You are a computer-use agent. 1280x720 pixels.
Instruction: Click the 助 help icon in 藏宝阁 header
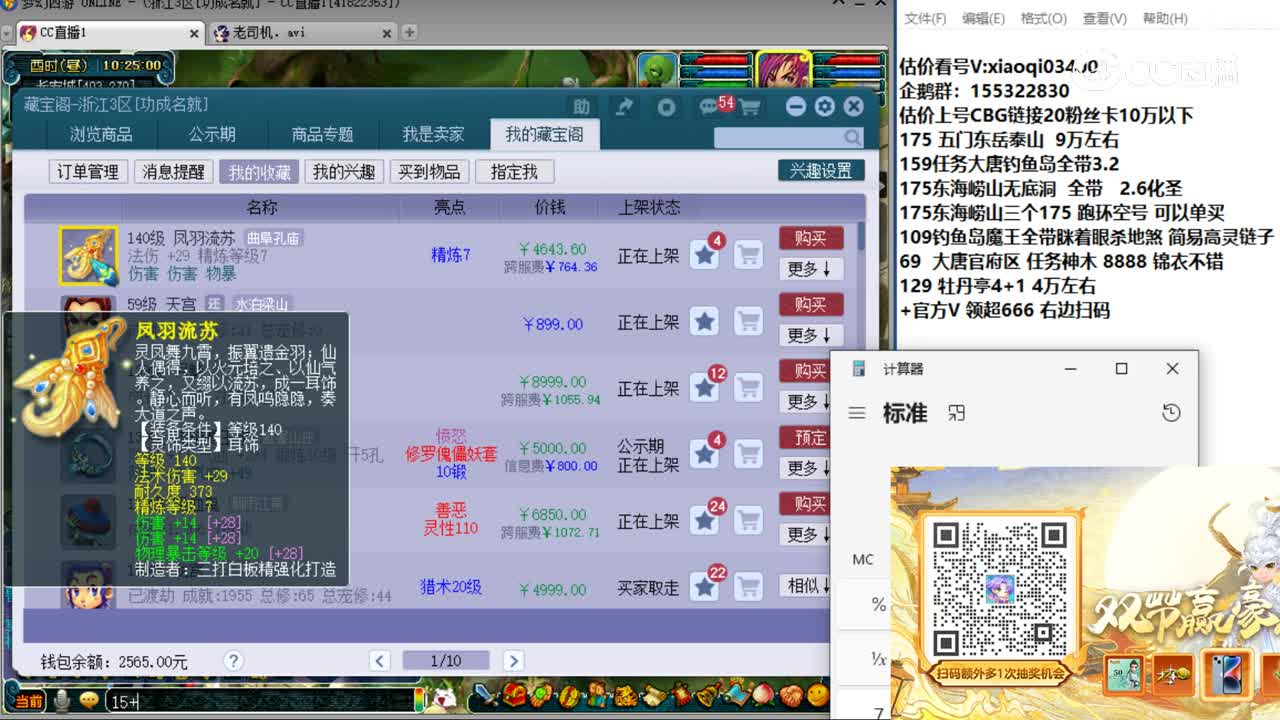click(x=581, y=107)
